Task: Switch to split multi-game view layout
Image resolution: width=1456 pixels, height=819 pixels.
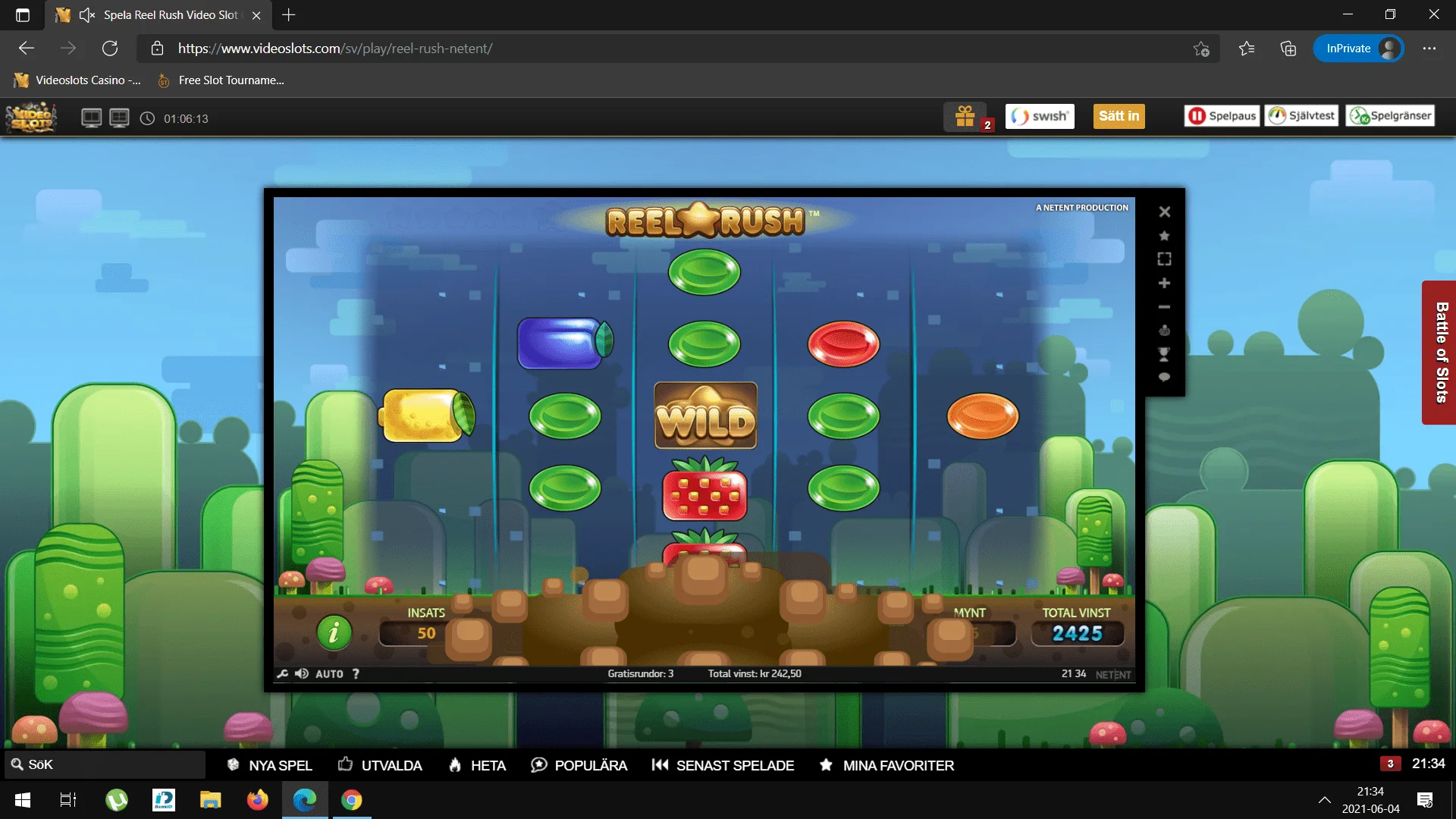Action: tap(119, 118)
